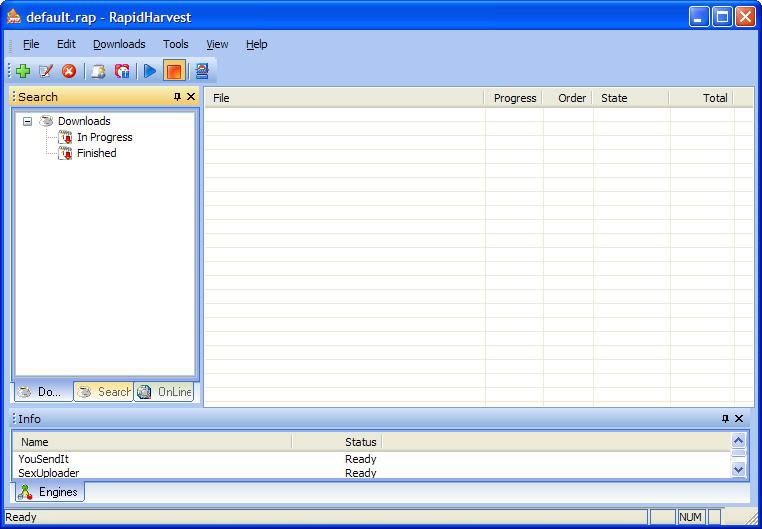Close the Search panel
This screenshot has height=529, width=762.
click(x=191, y=97)
